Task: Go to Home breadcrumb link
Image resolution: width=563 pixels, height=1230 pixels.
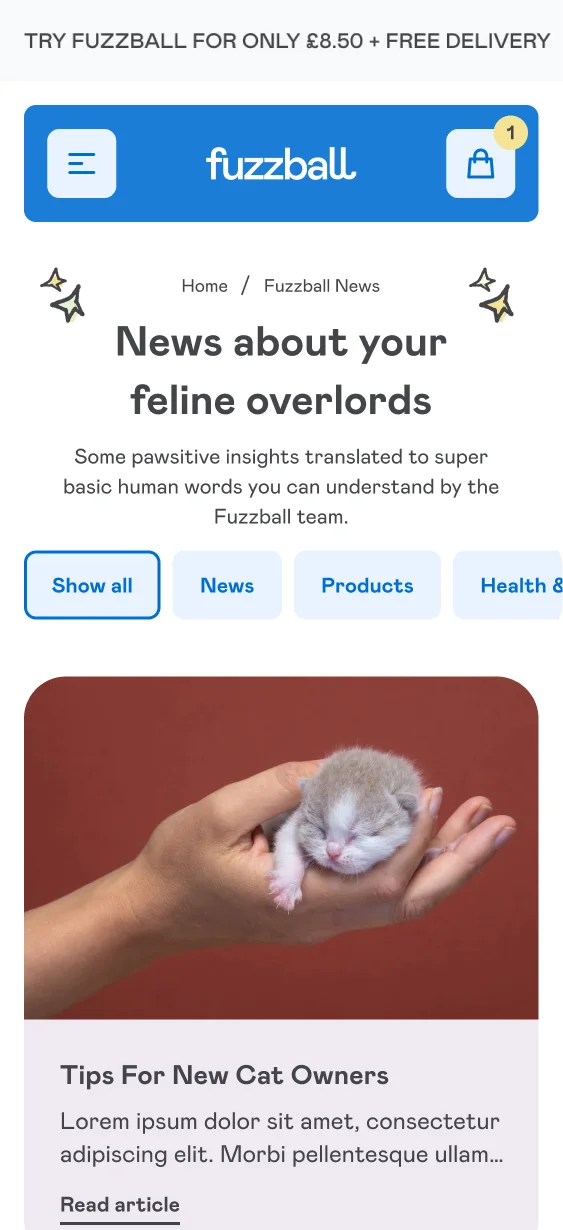Action: coord(205,286)
